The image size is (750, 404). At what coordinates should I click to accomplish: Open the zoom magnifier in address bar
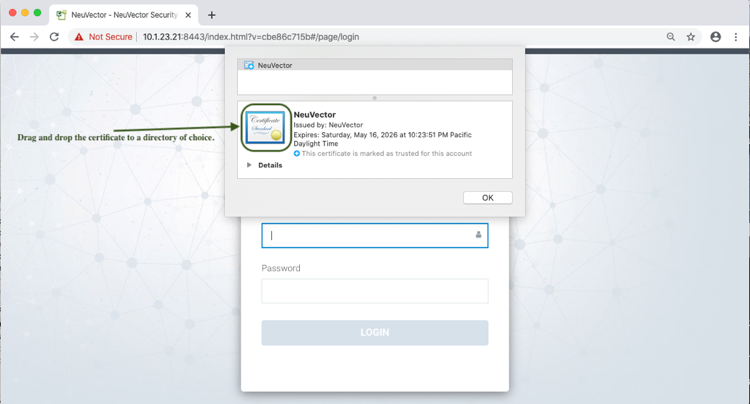(x=671, y=37)
